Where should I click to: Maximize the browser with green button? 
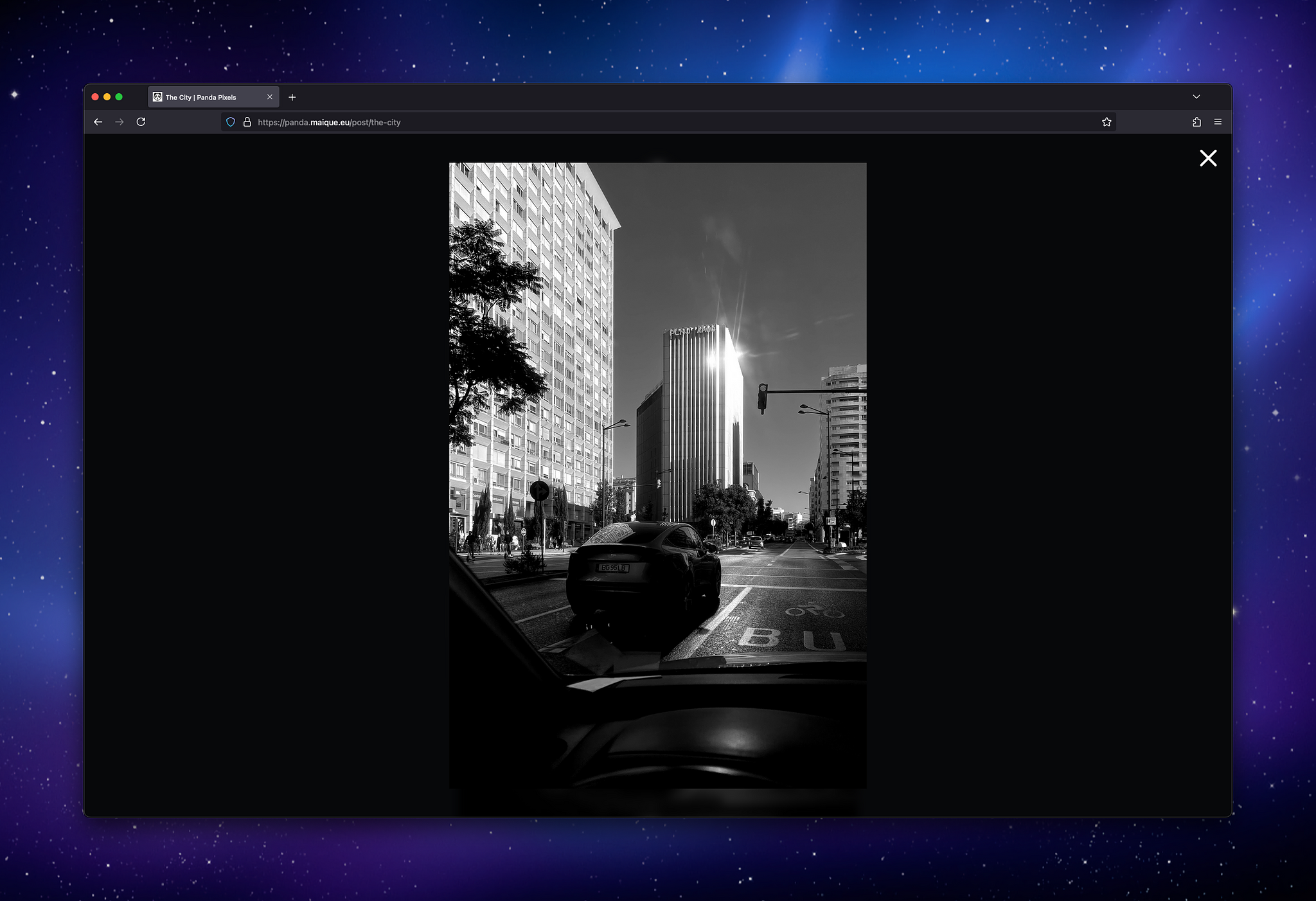click(x=119, y=97)
